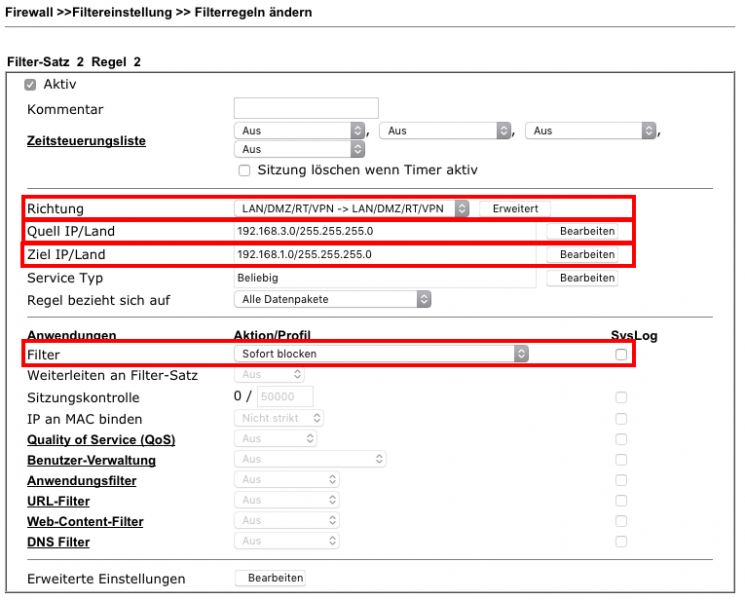Open the Filter action dropdown (Sofort blocken)
745x600 pixels.
click(380, 353)
